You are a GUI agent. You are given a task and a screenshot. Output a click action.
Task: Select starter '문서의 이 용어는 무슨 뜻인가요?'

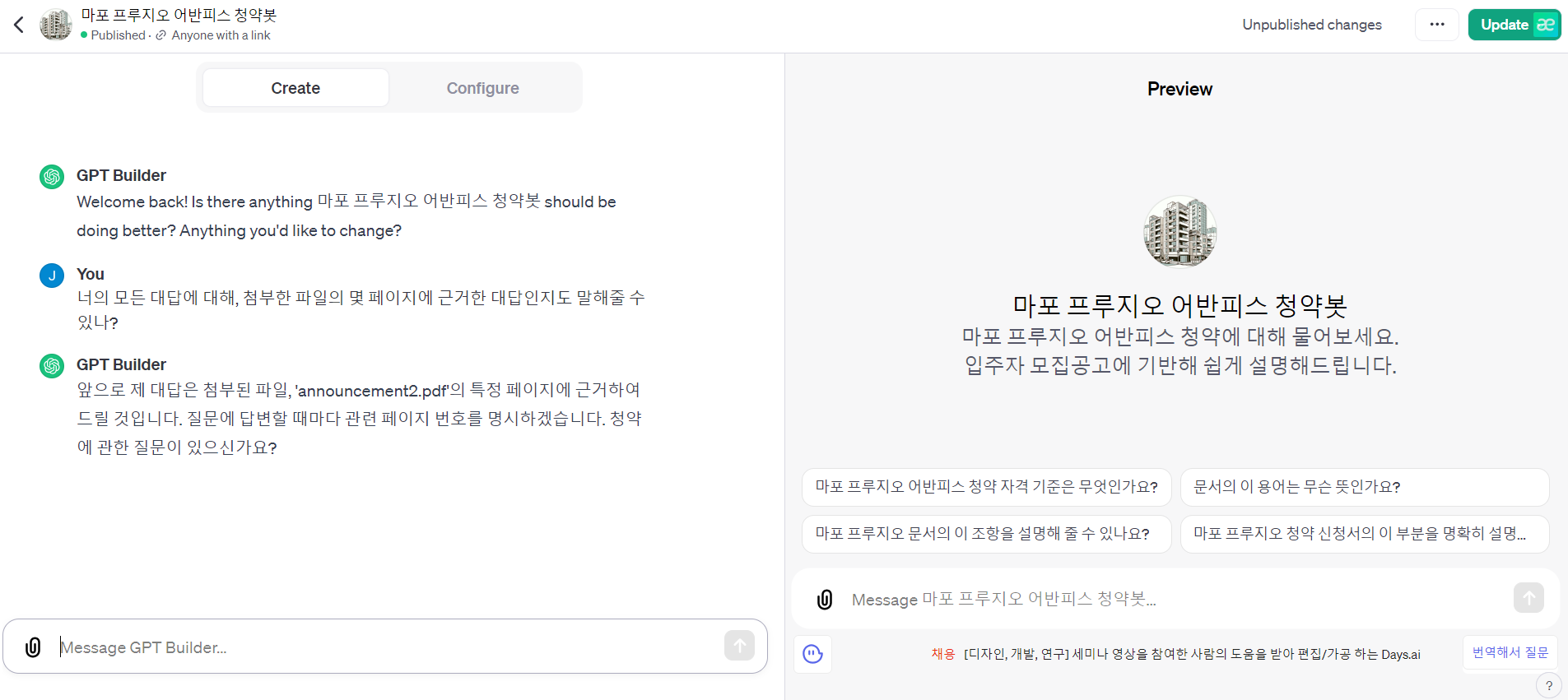pos(1364,487)
